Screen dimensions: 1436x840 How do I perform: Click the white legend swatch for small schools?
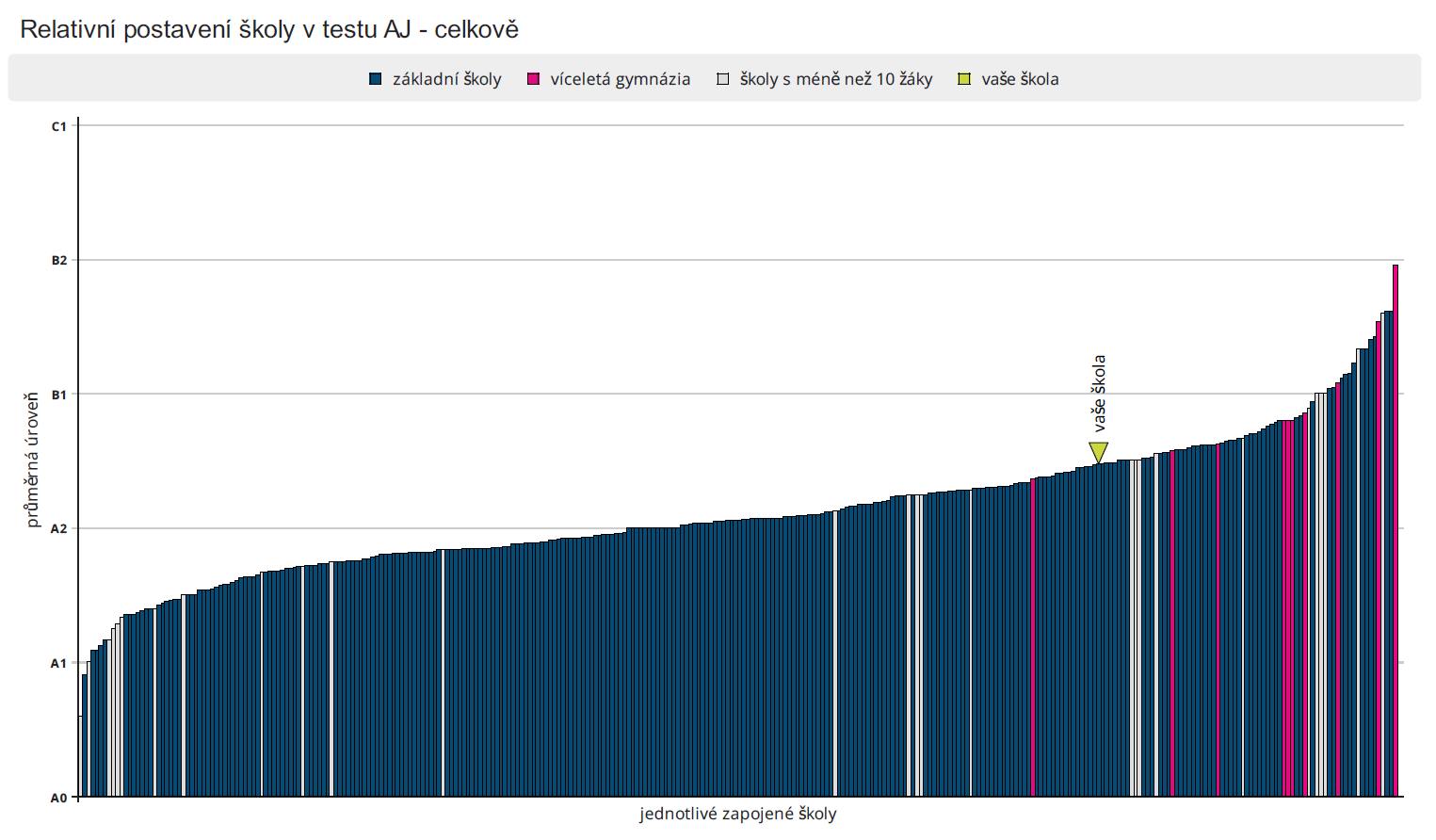(x=723, y=80)
